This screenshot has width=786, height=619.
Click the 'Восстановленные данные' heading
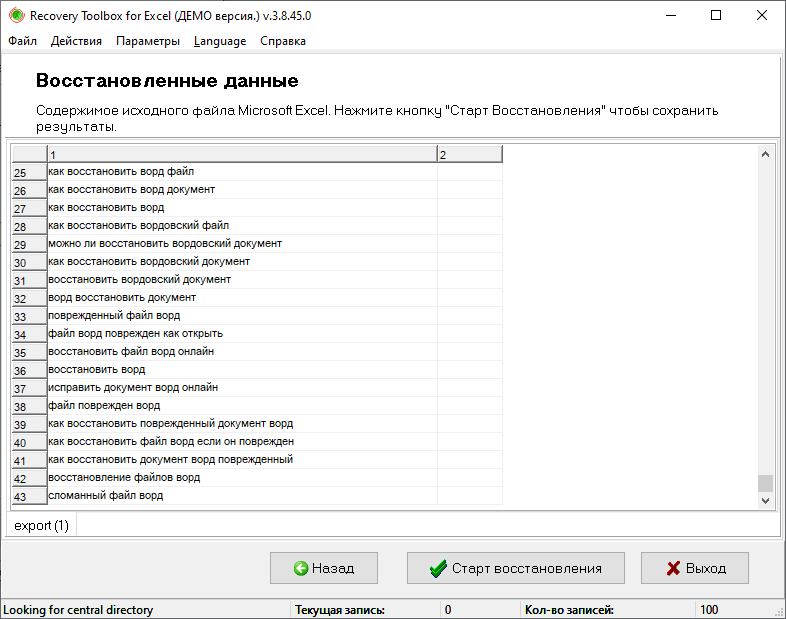pos(167,81)
